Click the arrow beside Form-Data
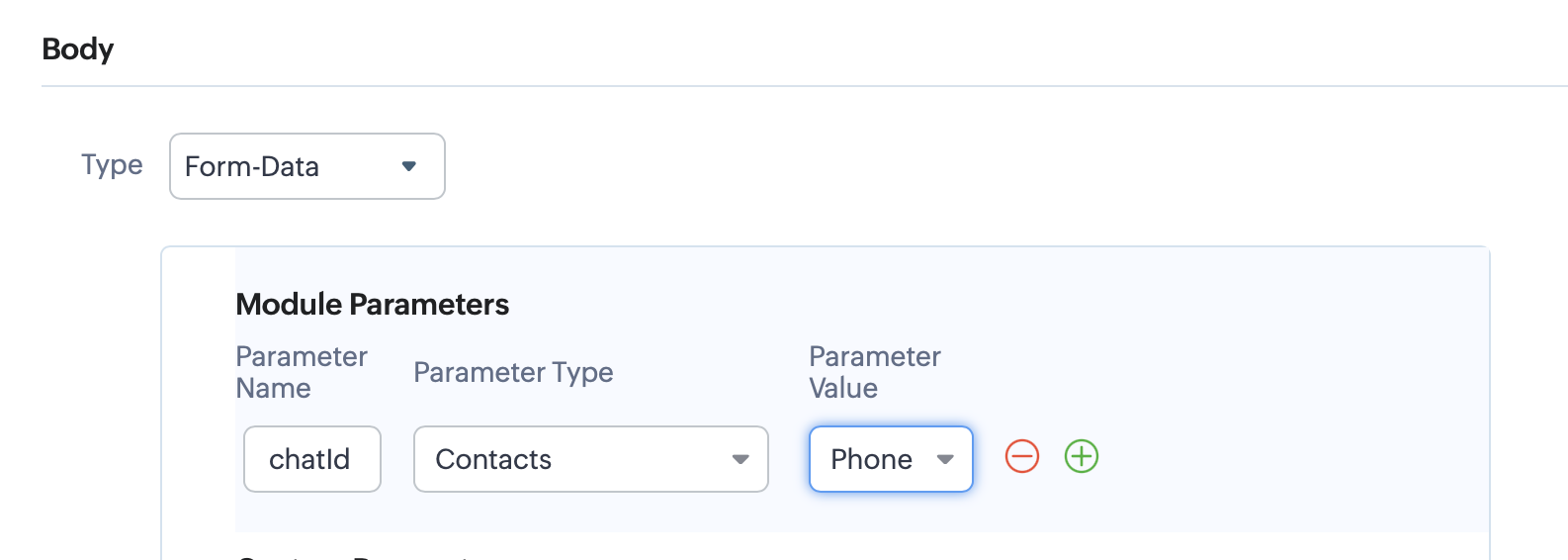This screenshot has width=1568, height=560. (409, 166)
